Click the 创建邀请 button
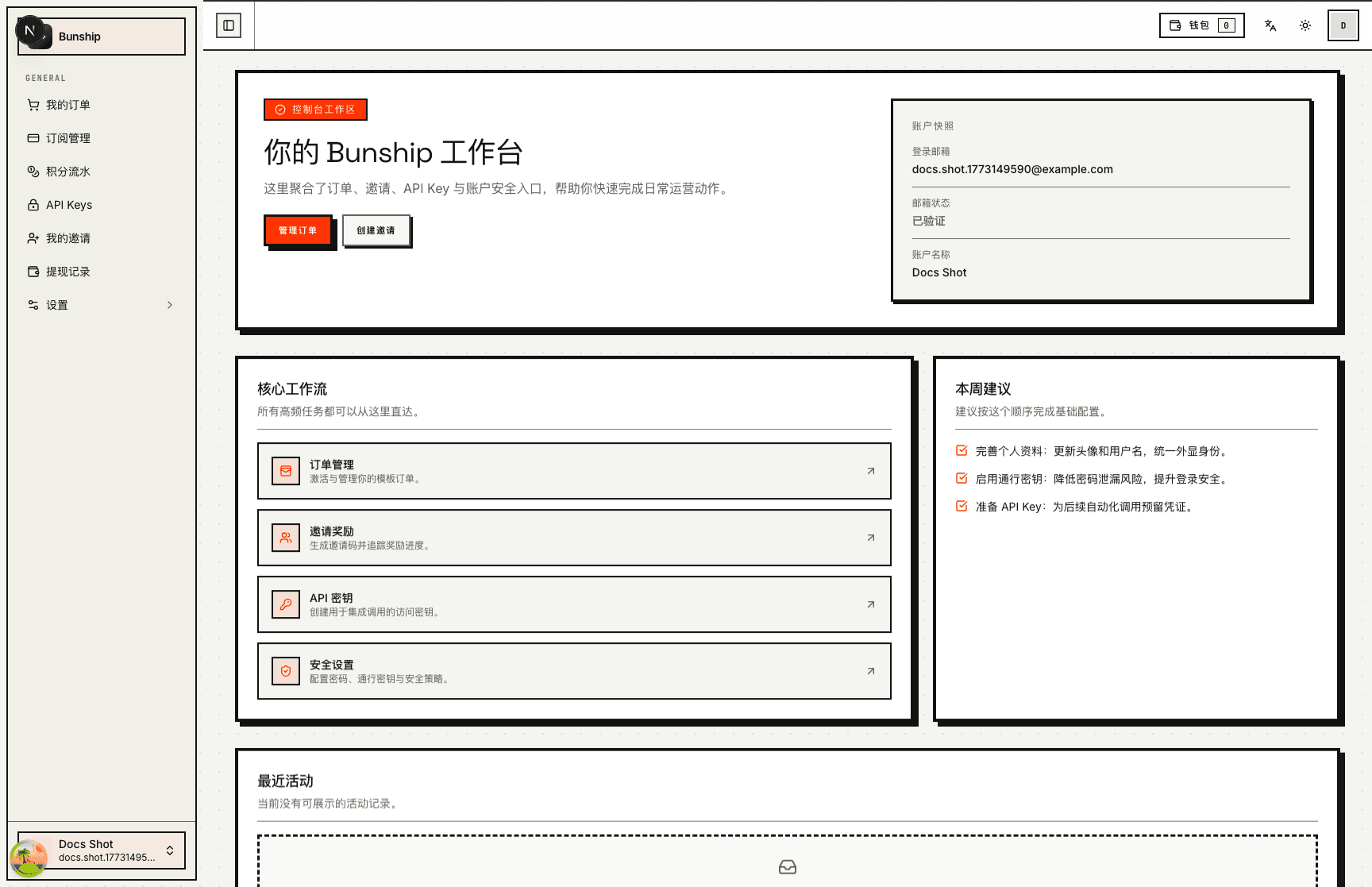The width and height of the screenshot is (1372, 887). (376, 230)
